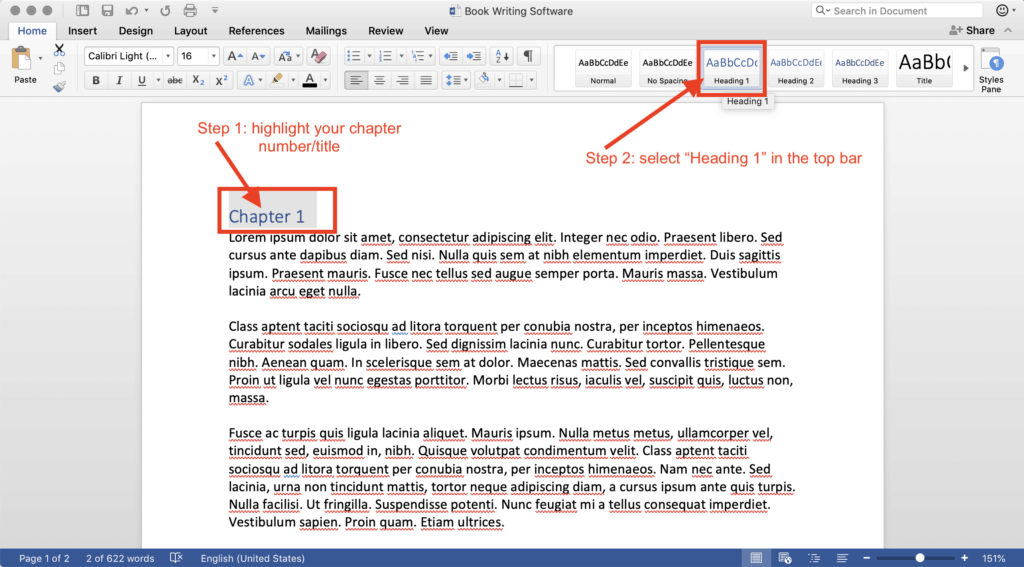
Task: Center align the text
Action: click(379, 80)
